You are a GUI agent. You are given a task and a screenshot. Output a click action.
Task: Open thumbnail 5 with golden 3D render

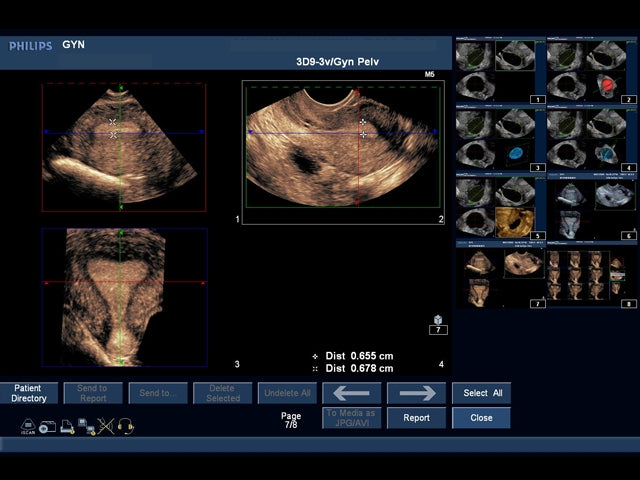pyautogui.click(x=500, y=208)
